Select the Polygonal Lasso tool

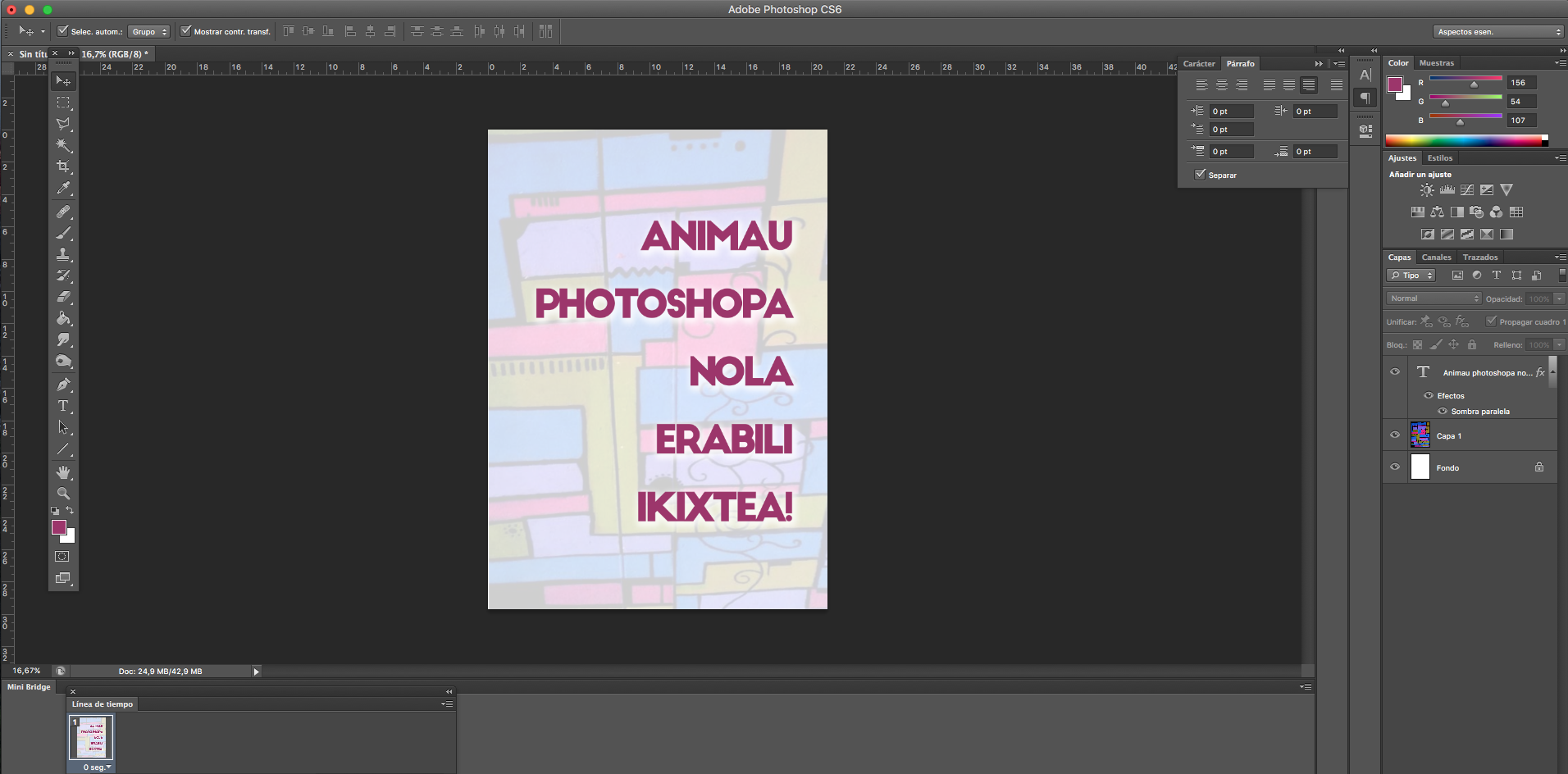click(x=63, y=124)
